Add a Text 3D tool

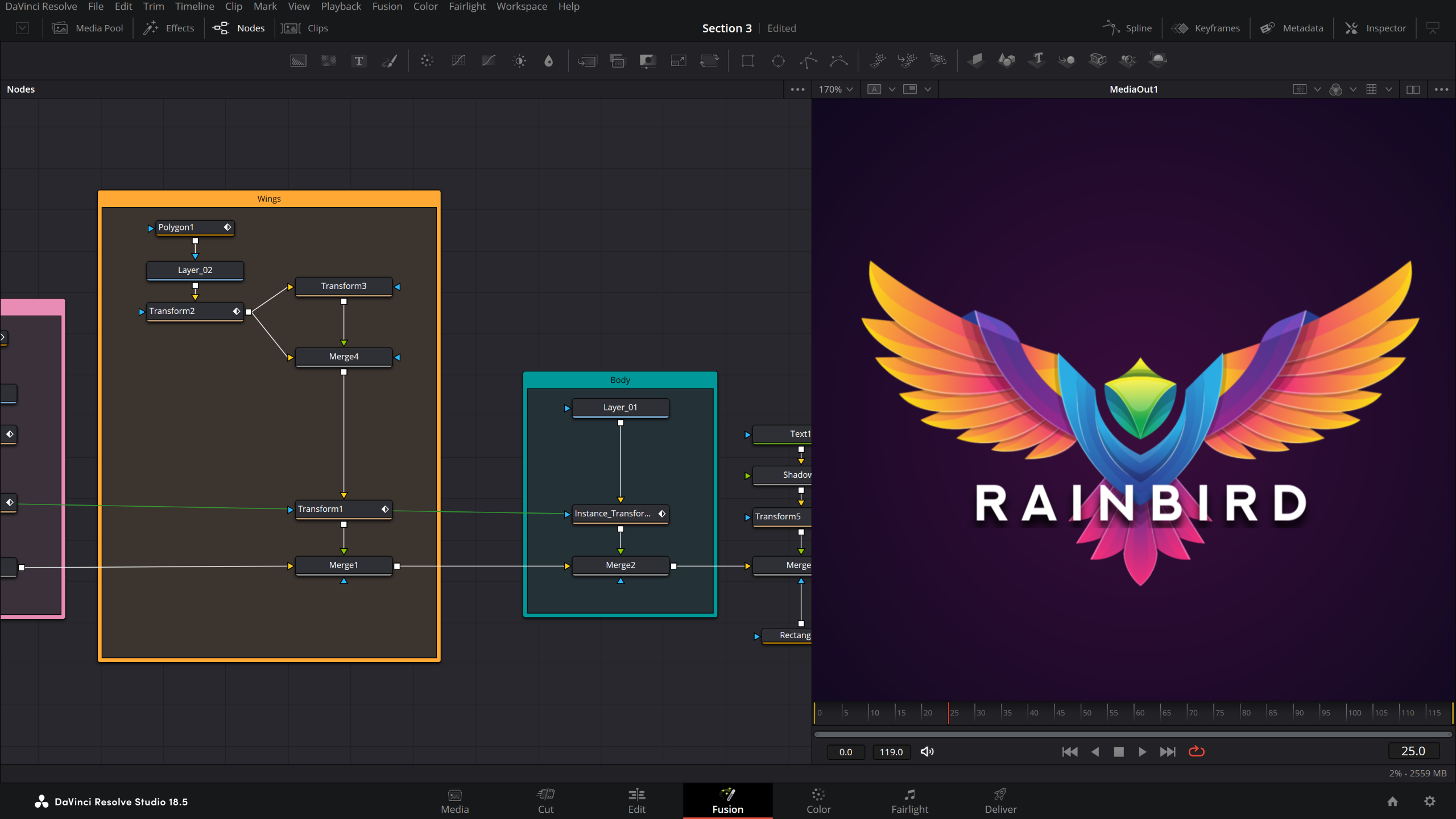[1037, 60]
